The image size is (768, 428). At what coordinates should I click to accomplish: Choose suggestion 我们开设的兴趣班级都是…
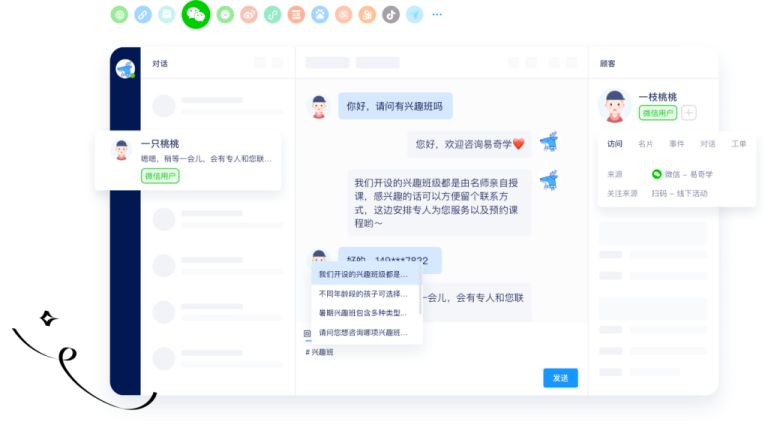tap(365, 274)
